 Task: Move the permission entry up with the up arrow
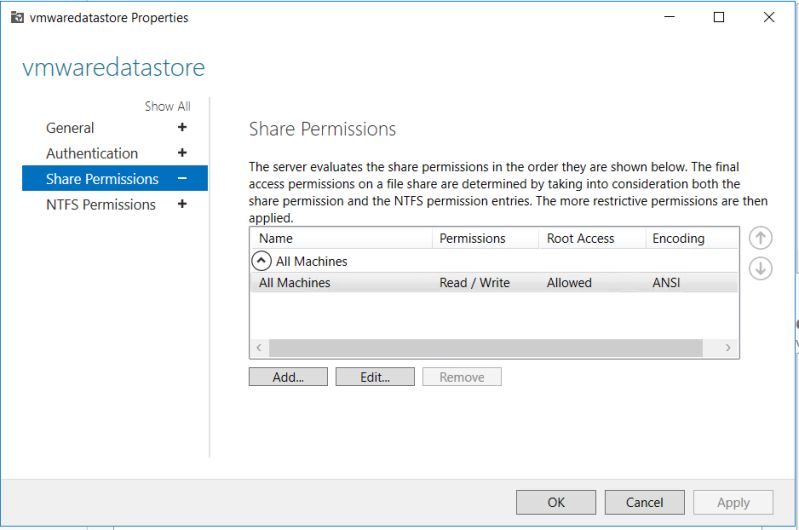point(760,238)
